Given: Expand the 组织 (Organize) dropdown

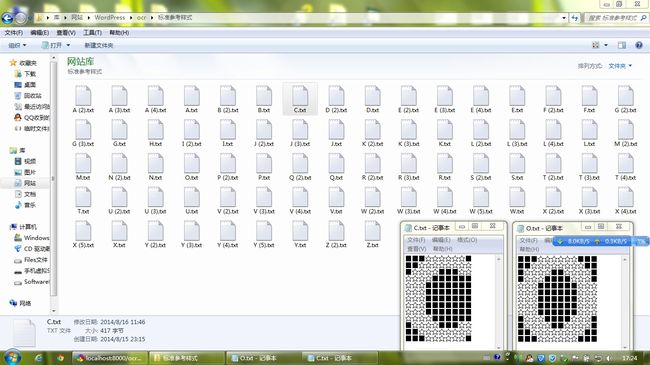Looking at the screenshot, I should (x=17, y=45).
